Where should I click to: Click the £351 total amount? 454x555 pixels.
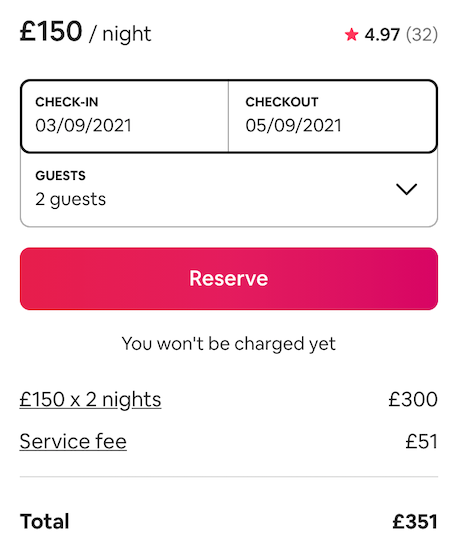(x=415, y=522)
